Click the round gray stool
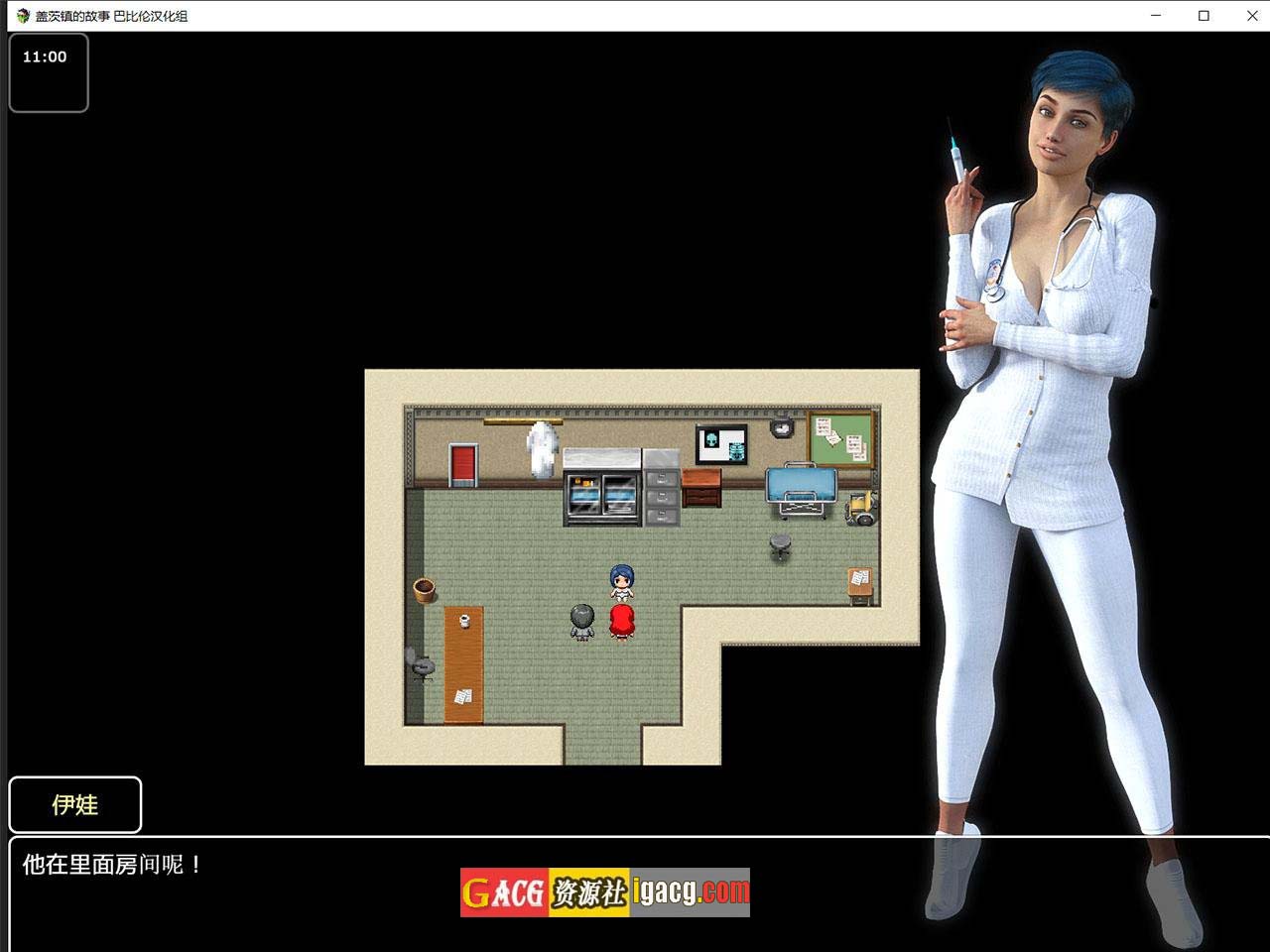This screenshot has height=952, width=1270. [x=781, y=545]
